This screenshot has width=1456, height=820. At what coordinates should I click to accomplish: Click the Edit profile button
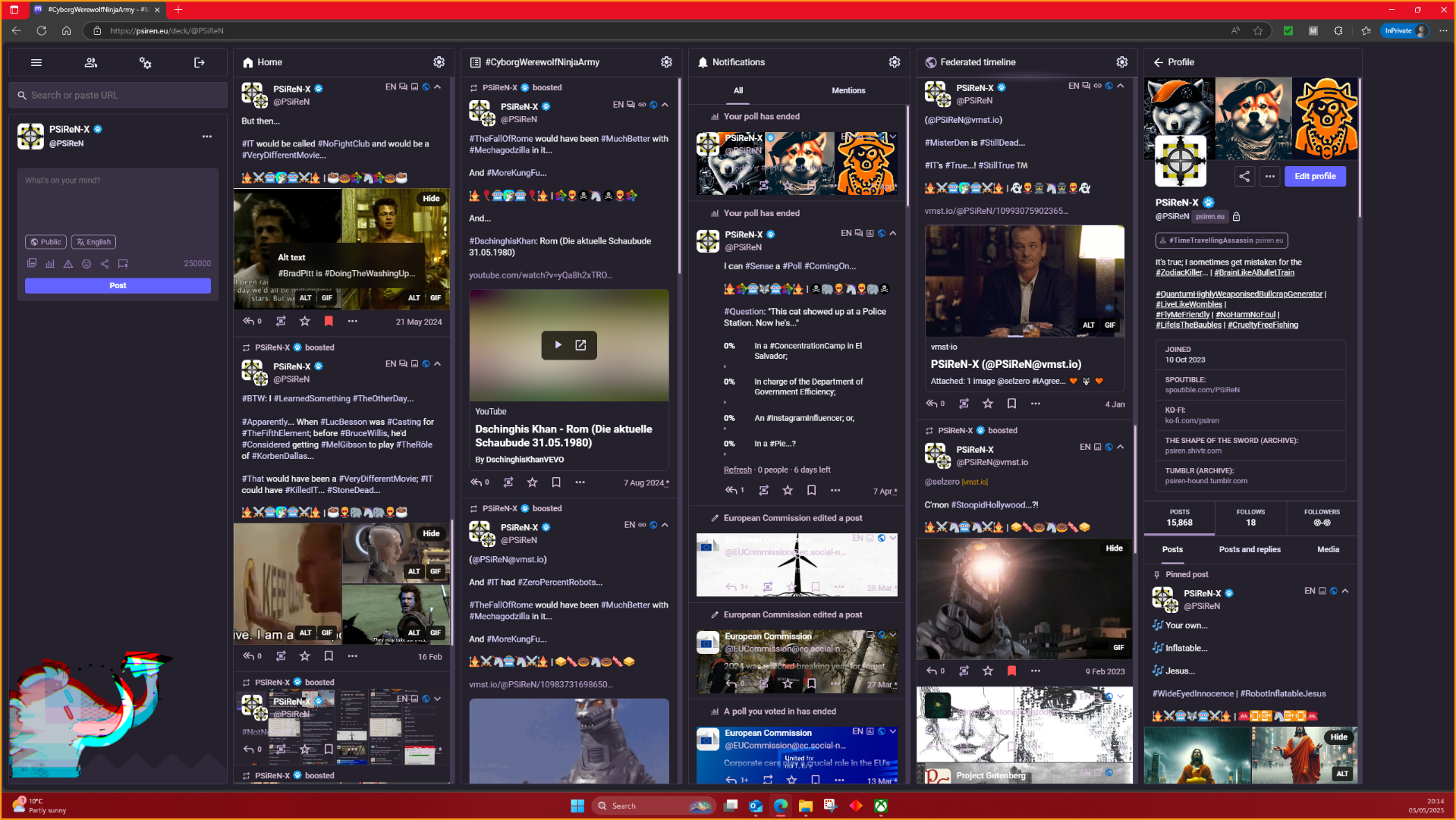click(1314, 176)
